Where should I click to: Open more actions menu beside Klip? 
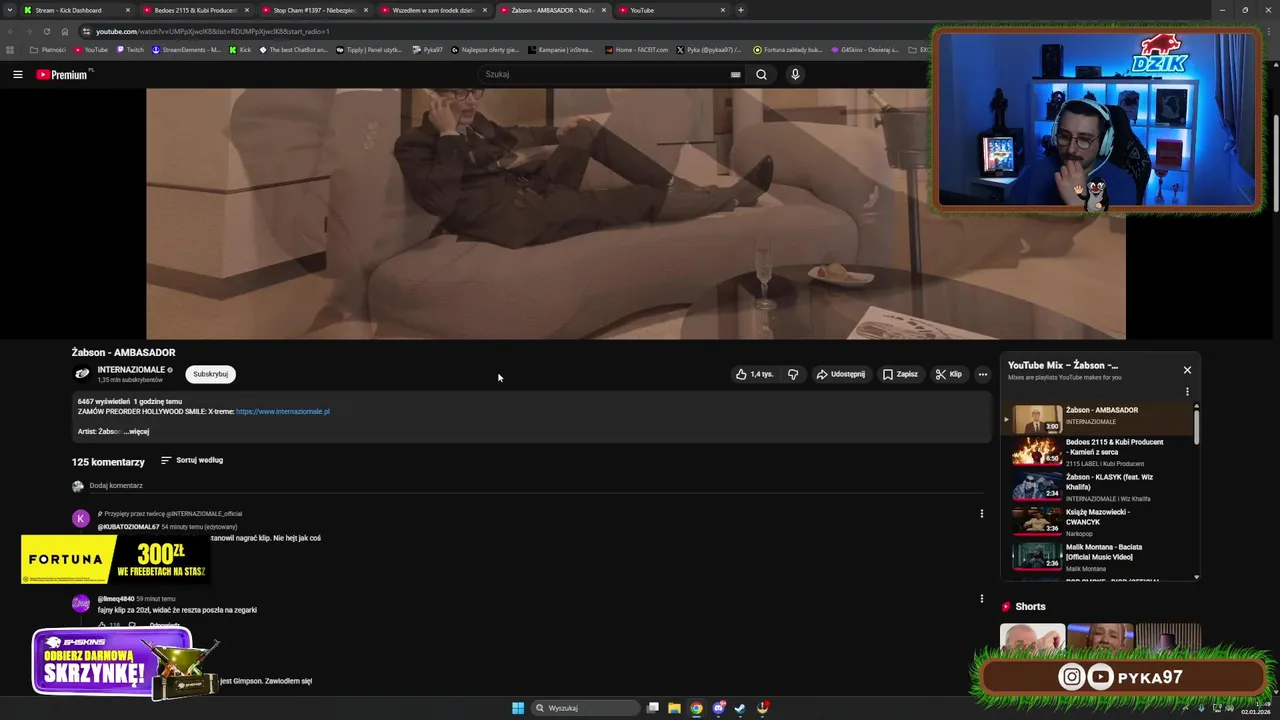click(982, 374)
